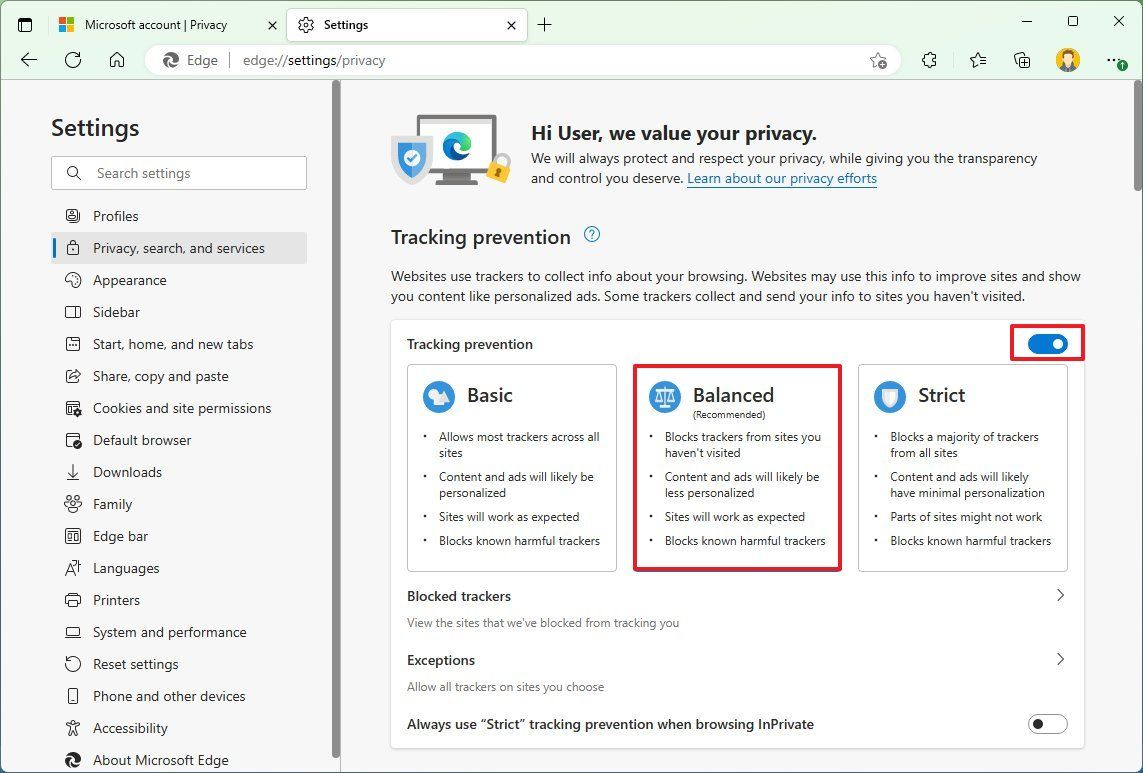Open the Settings and more menu

click(1113, 60)
